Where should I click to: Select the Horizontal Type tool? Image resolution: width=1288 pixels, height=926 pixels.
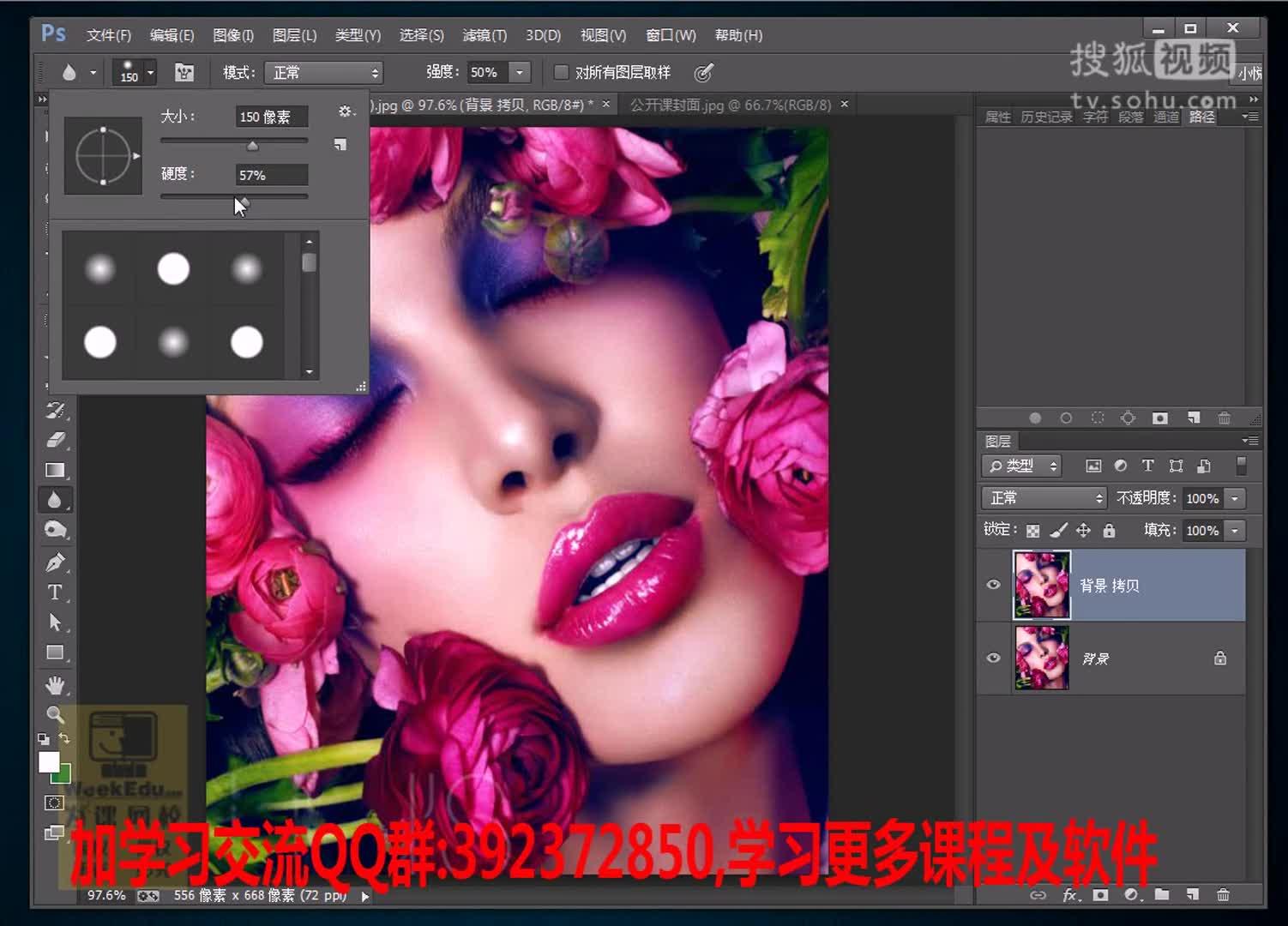(x=56, y=592)
